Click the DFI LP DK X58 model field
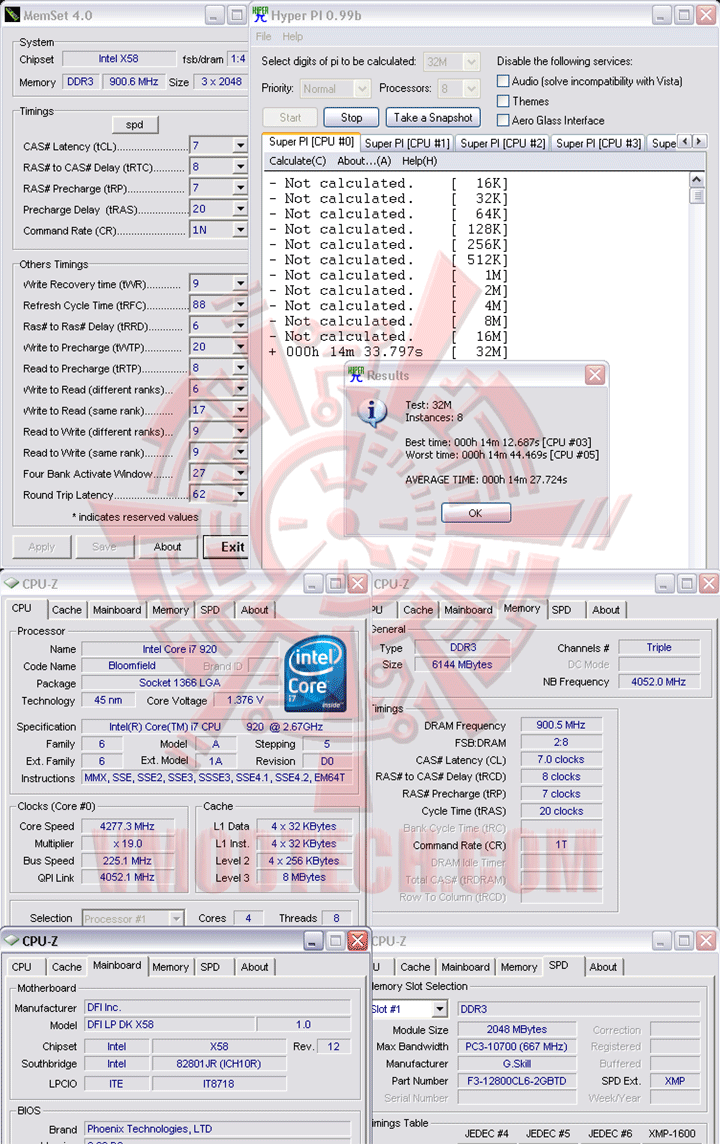 pyautogui.click(x=169, y=1024)
